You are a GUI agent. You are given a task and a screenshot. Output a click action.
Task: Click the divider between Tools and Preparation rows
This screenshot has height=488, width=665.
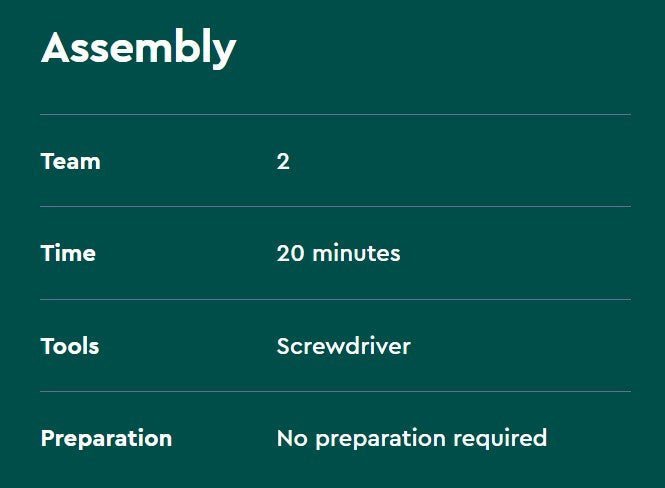coord(335,391)
